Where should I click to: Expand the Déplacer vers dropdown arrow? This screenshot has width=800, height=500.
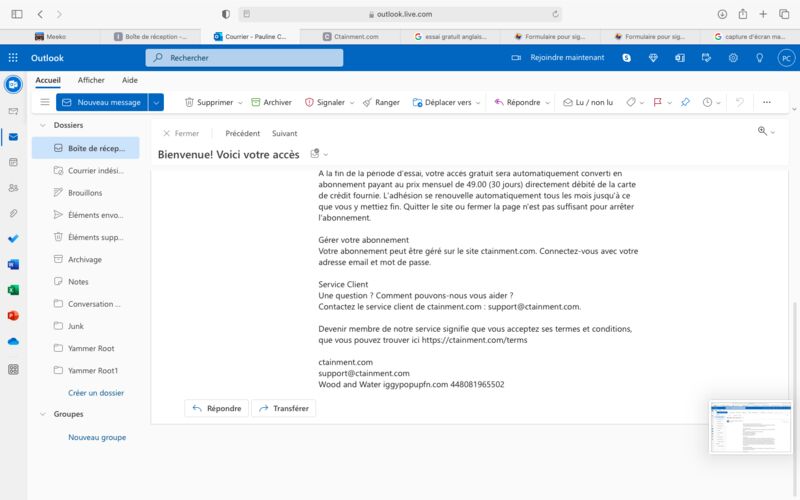[x=478, y=103]
